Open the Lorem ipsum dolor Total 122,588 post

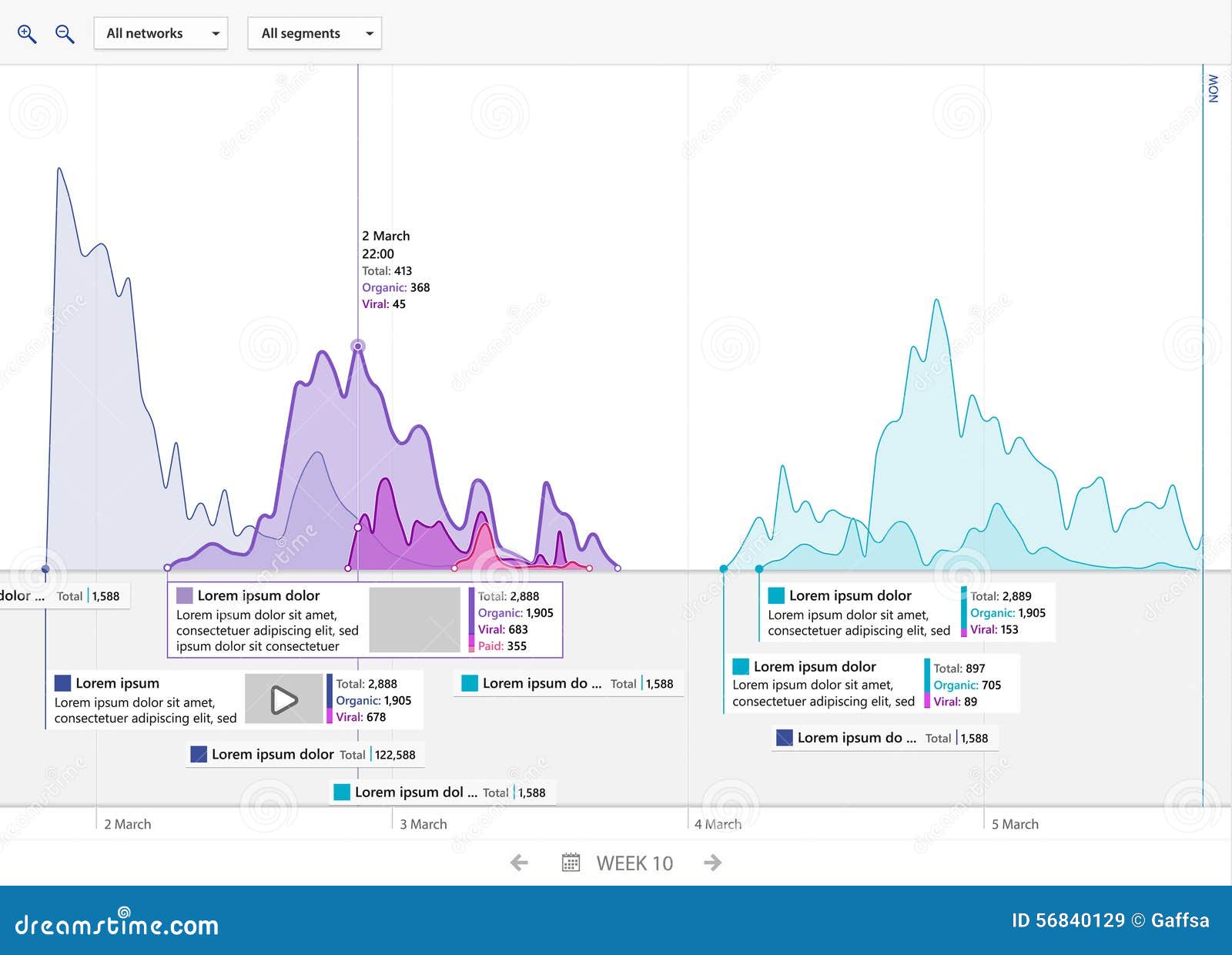tap(306, 755)
